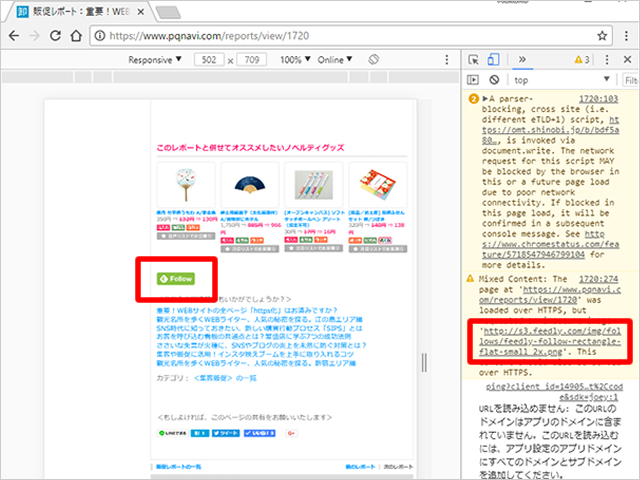Go back with the browser back arrow
The image size is (640, 480).
[14, 36]
